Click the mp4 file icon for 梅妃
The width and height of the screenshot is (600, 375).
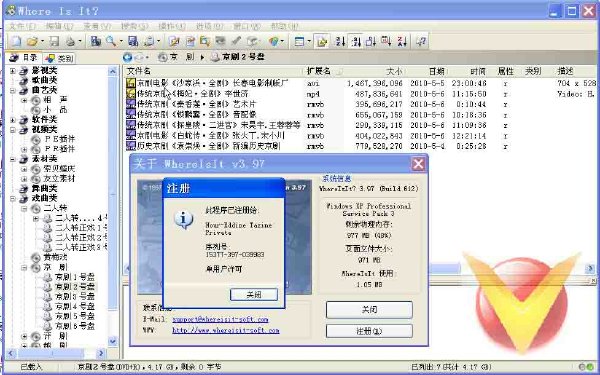point(131,93)
